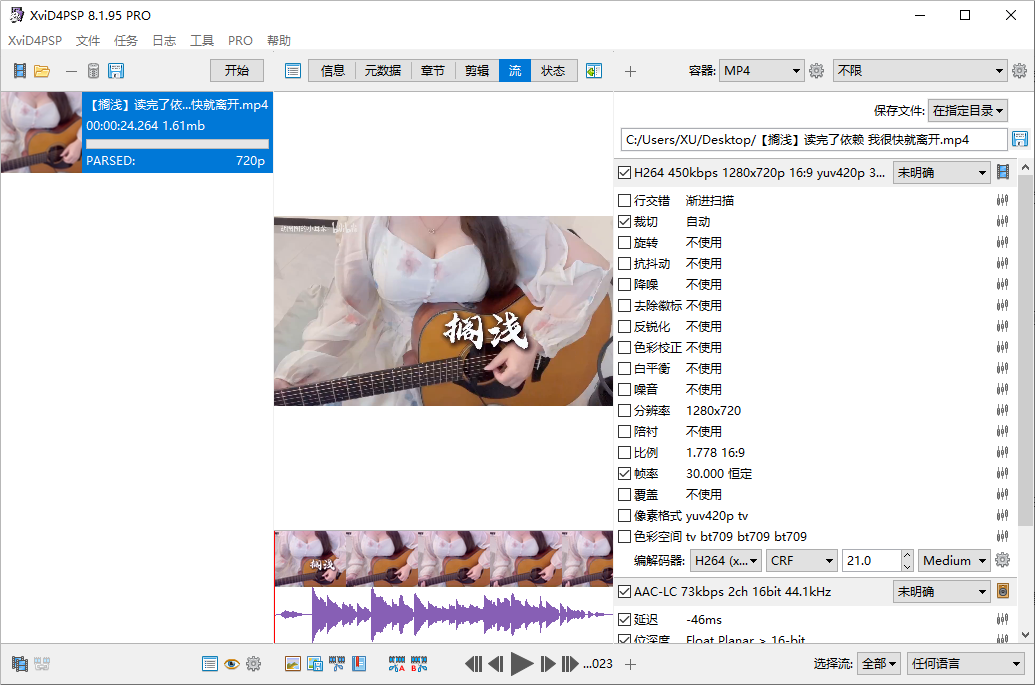The width and height of the screenshot is (1035, 685).
Task: Click encoder settings gear beside Medium preset
Action: click(x=1002, y=561)
